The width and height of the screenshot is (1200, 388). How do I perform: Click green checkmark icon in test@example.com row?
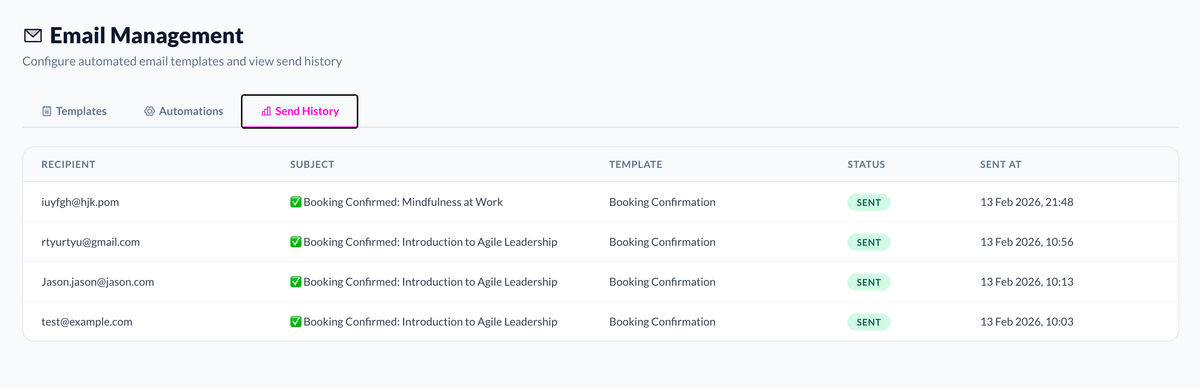point(295,322)
